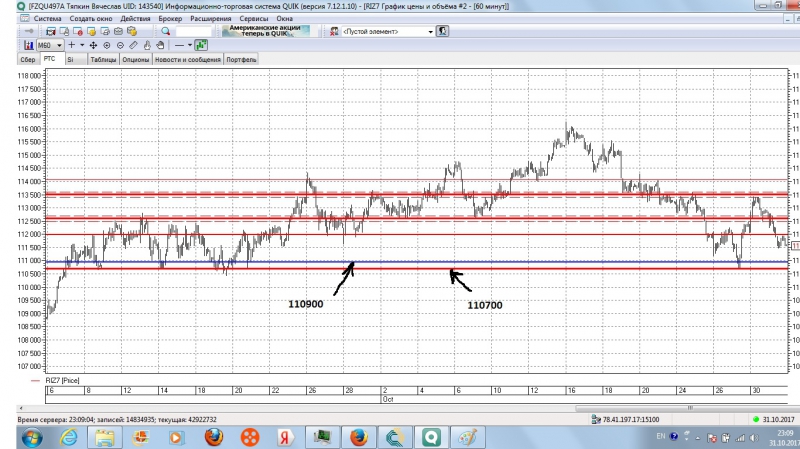This screenshot has width=800, height=449.
Task: Switch to the 'Портфель' tab
Action: pos(242,59)
